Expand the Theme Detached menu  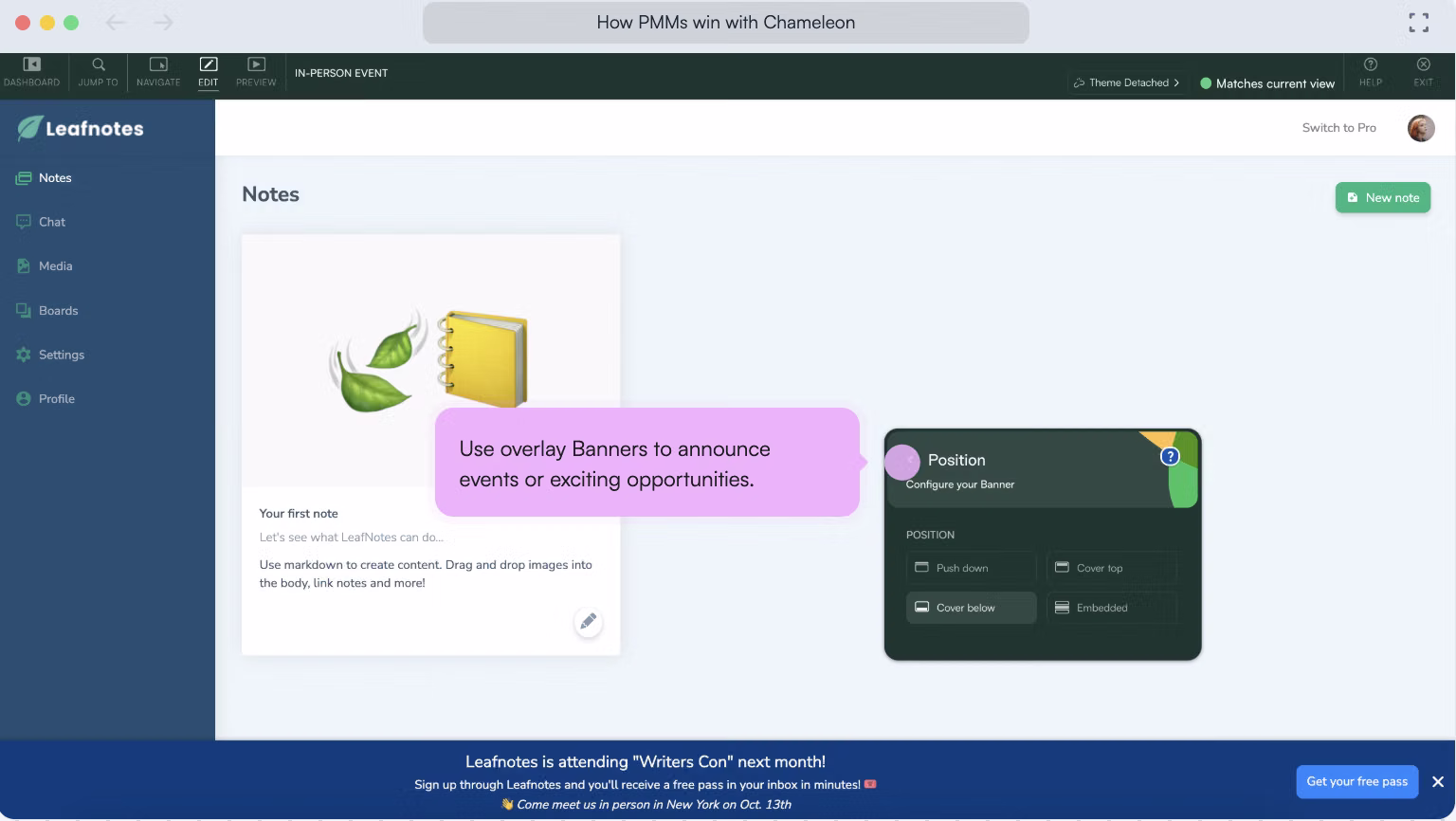[1127, 83]
